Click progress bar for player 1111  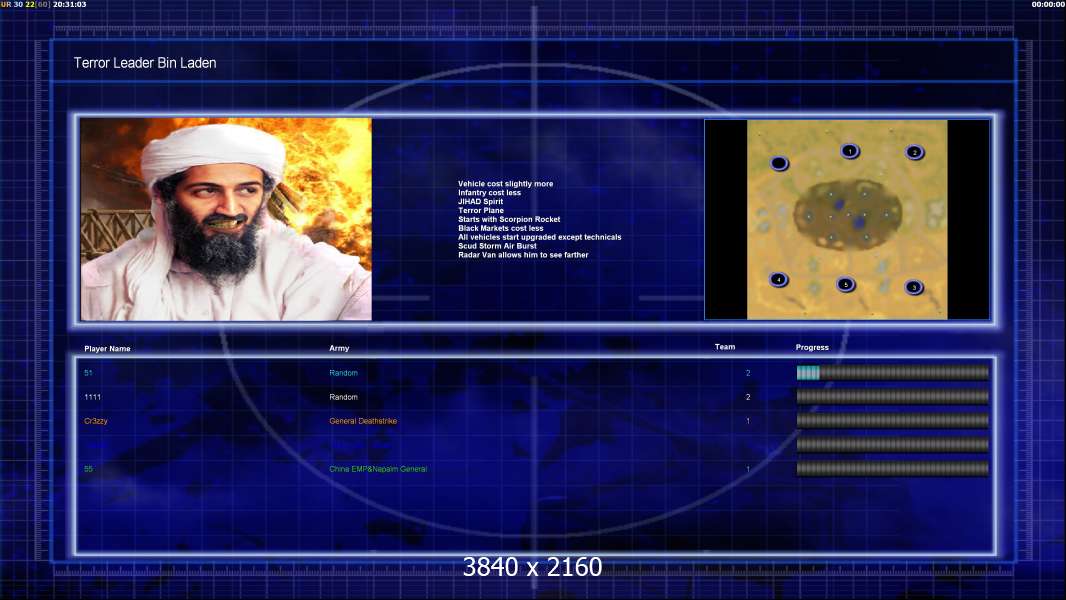(x=893, y=397)
